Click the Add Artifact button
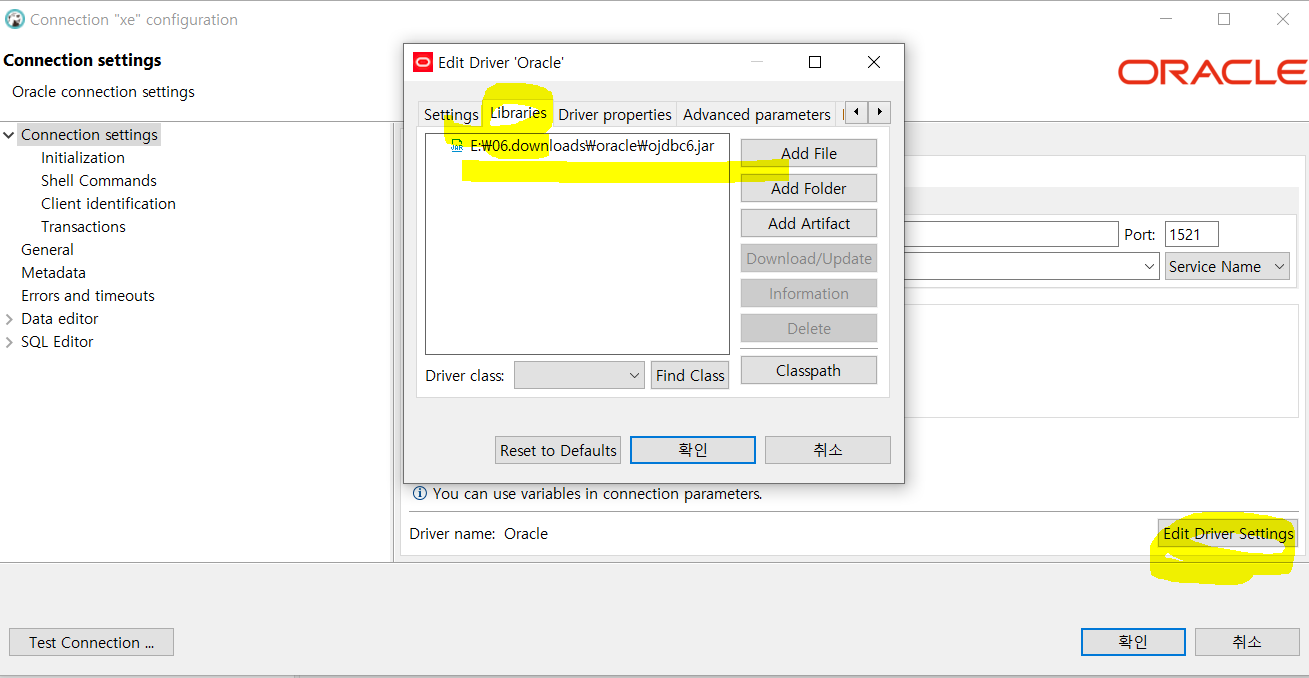The height and width of the screenshot is (678, 1309). 809,223
